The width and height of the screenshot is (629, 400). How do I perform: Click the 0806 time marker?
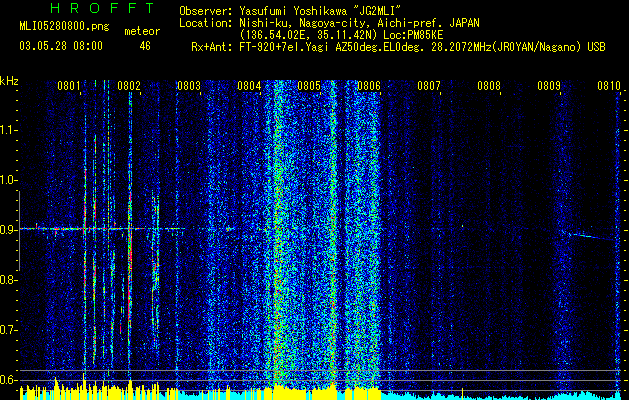(369, 86)
